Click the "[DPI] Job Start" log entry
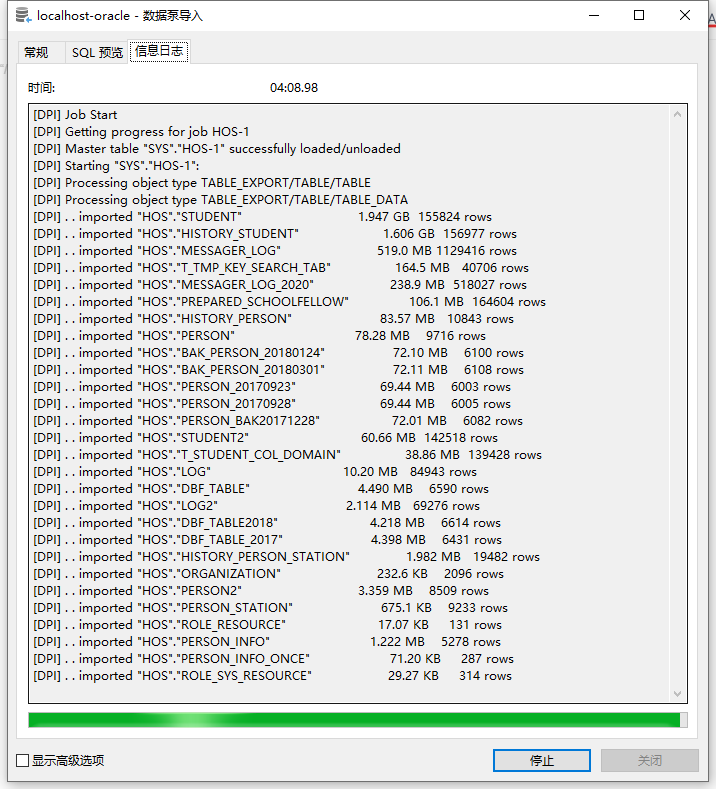This screenshot has height=789, width=716. pyautogui.click(x=75, y=115)
